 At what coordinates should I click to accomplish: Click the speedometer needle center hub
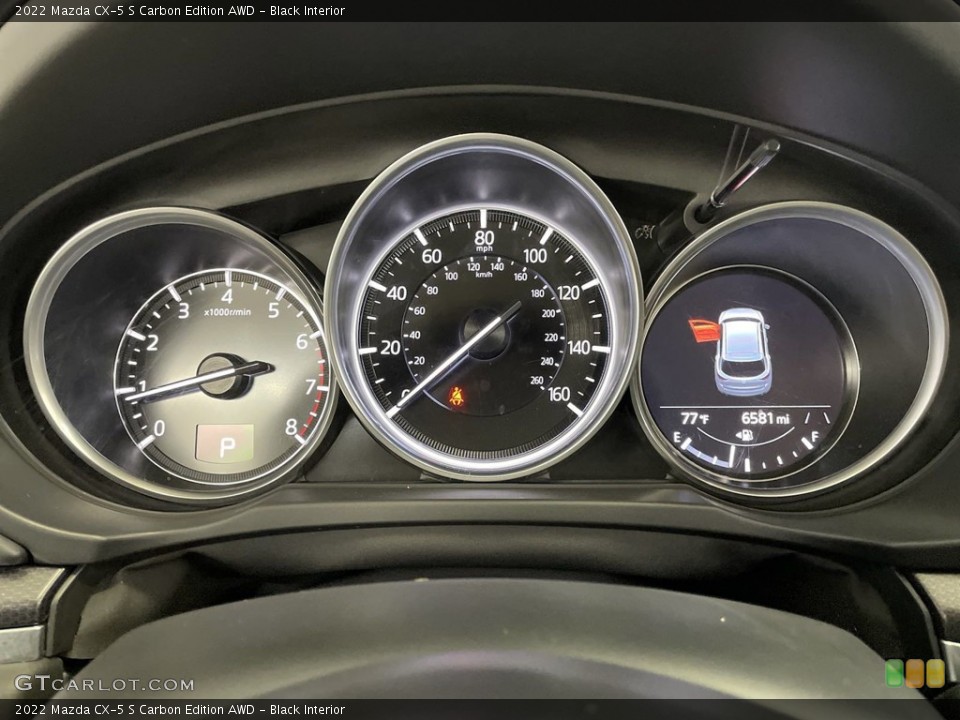pyautogui.click(x=486, y=332)
